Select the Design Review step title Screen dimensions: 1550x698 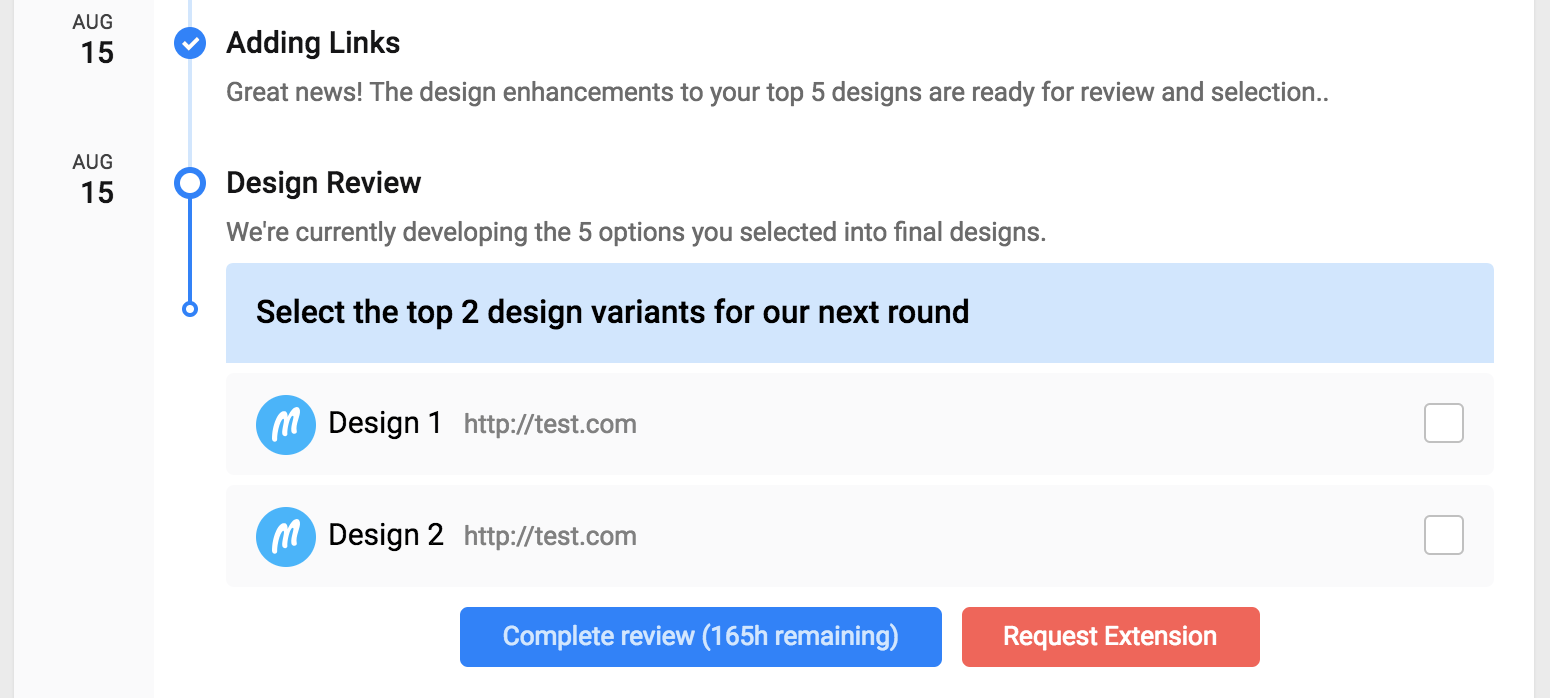click(324, 183)
